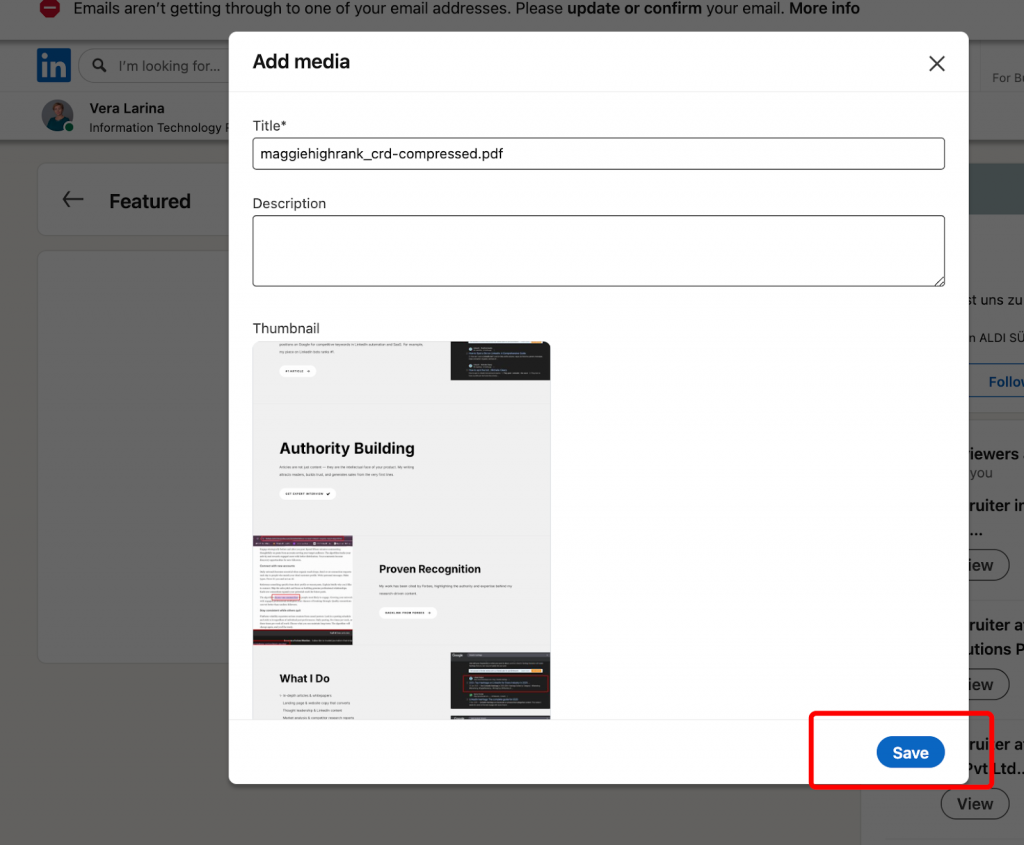Screen dimensions: 1024x845
Task: Click the topmost View button for the recruiter
Action: (988, 564)
